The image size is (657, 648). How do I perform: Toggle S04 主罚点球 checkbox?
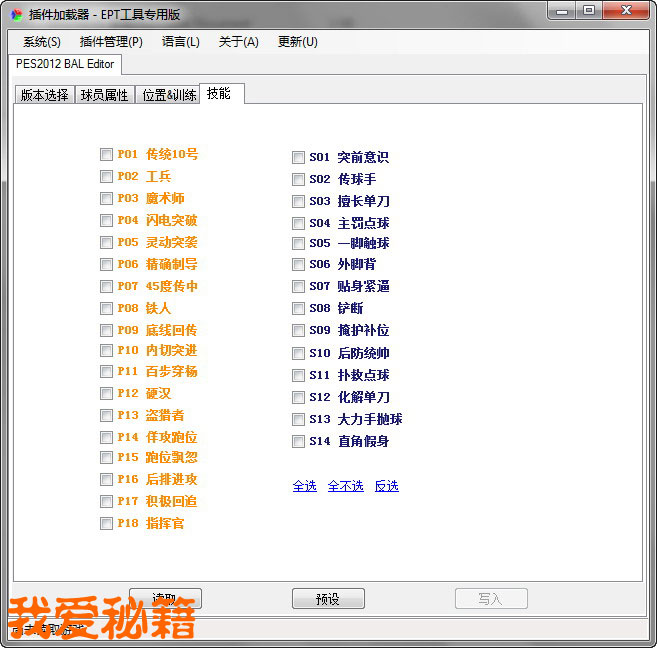(x=298, y=223)
